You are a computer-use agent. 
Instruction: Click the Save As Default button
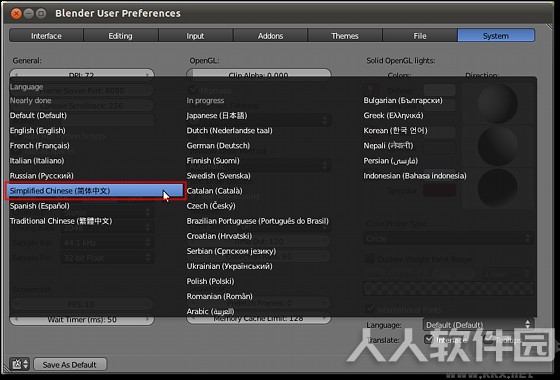click(x=70, y=364)
